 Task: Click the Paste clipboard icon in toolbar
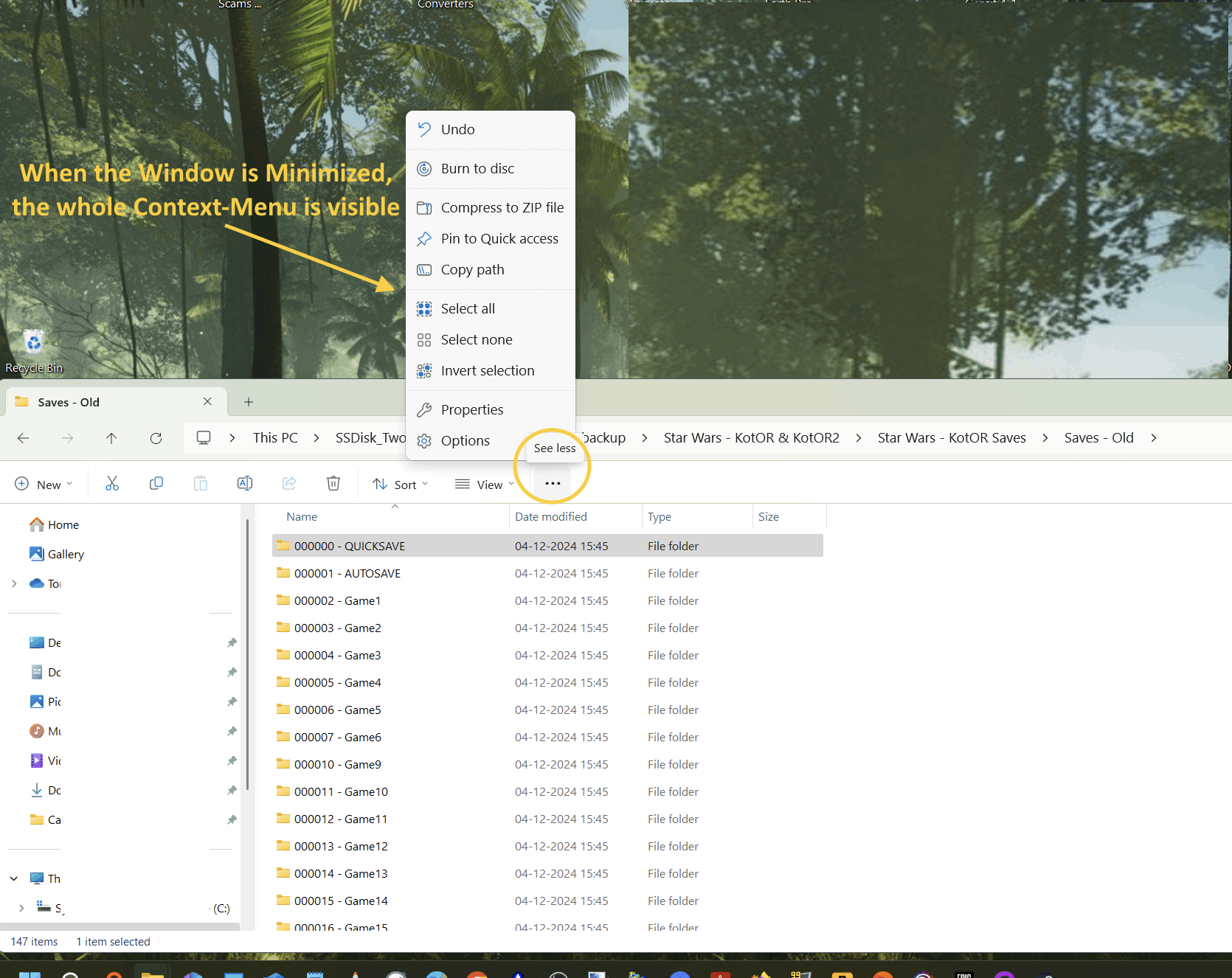pos(201,484)
